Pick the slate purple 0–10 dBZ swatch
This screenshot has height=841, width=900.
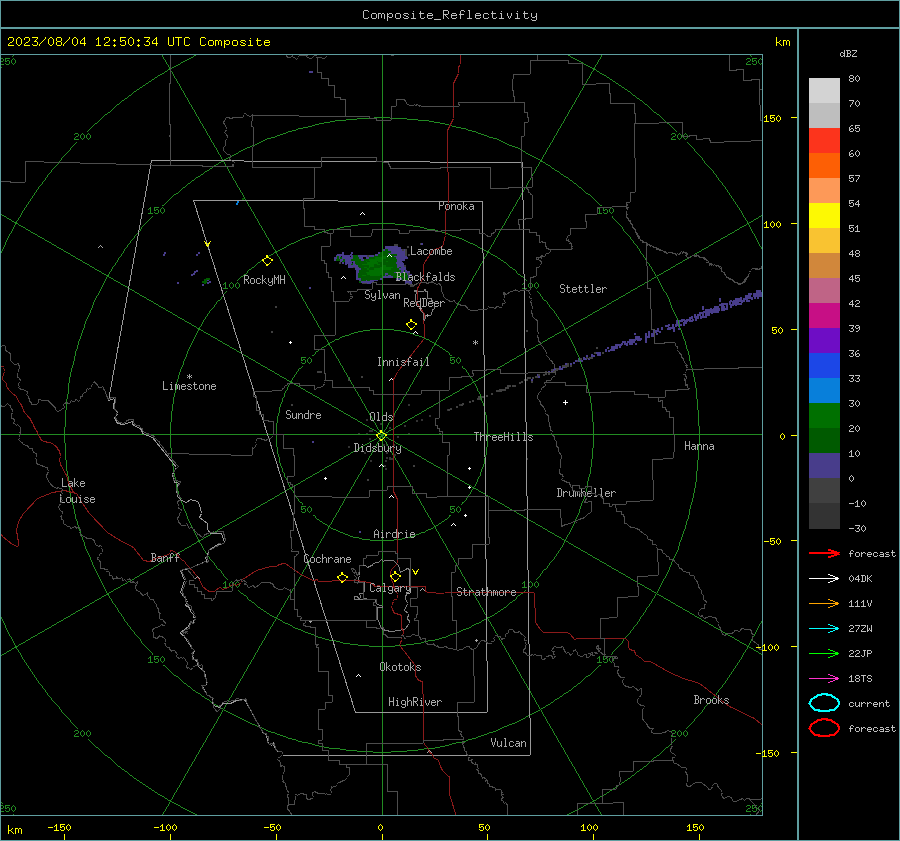[x=824, y=466]
